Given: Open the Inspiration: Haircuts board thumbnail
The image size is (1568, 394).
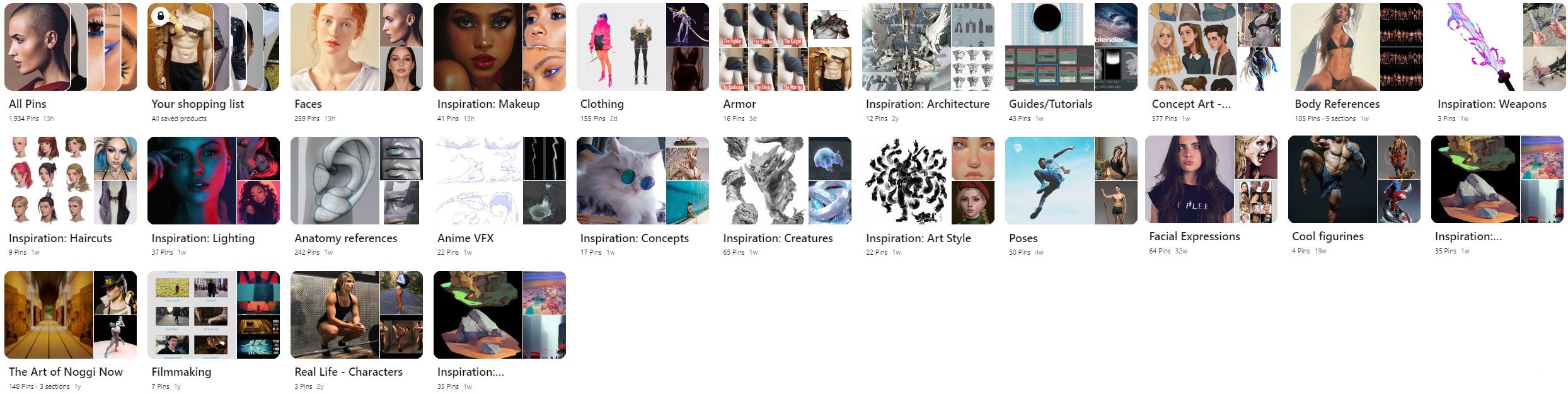Looking at the screenshot, I should (71, 180).
